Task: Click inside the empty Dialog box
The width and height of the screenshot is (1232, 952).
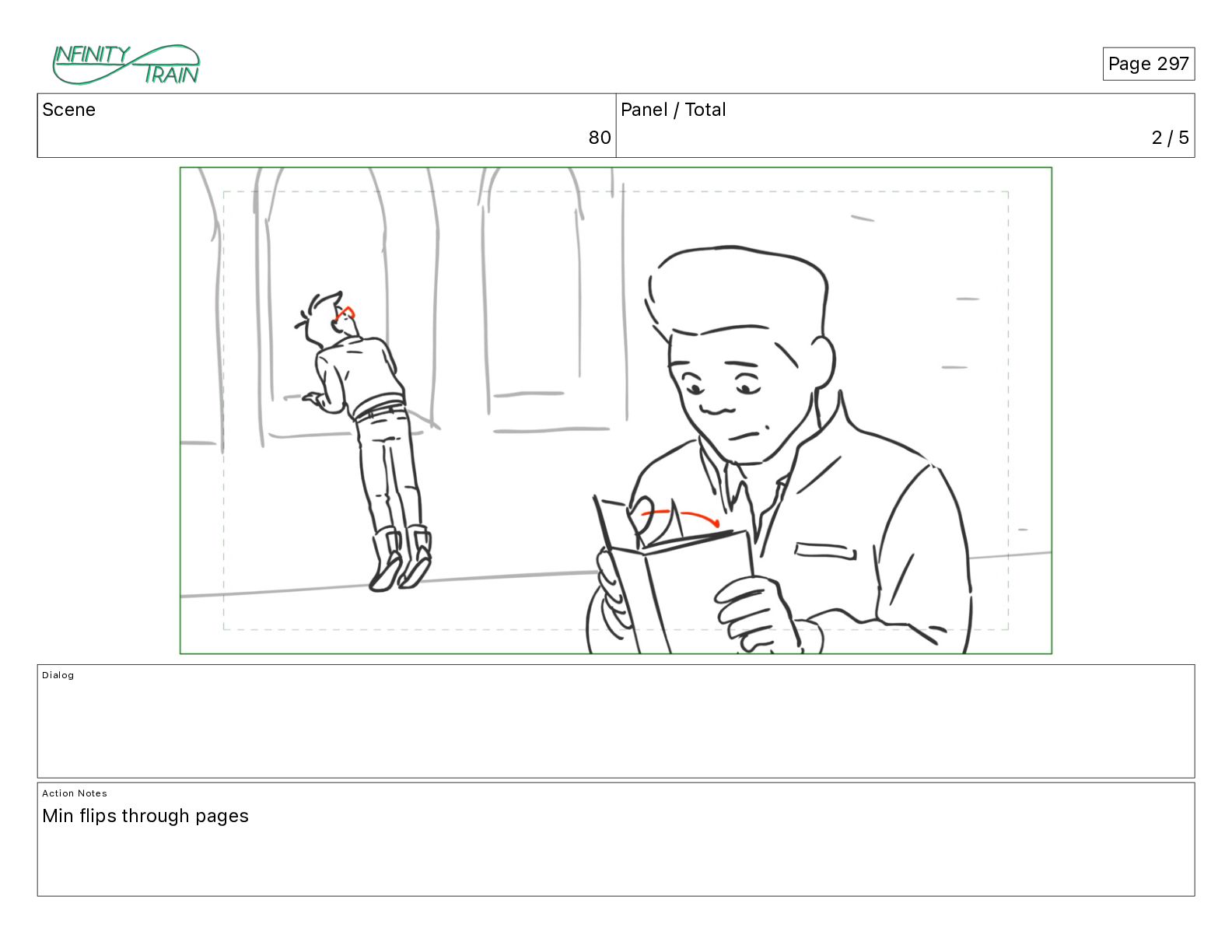Action: pyautogui.click(x=616, y=721)
